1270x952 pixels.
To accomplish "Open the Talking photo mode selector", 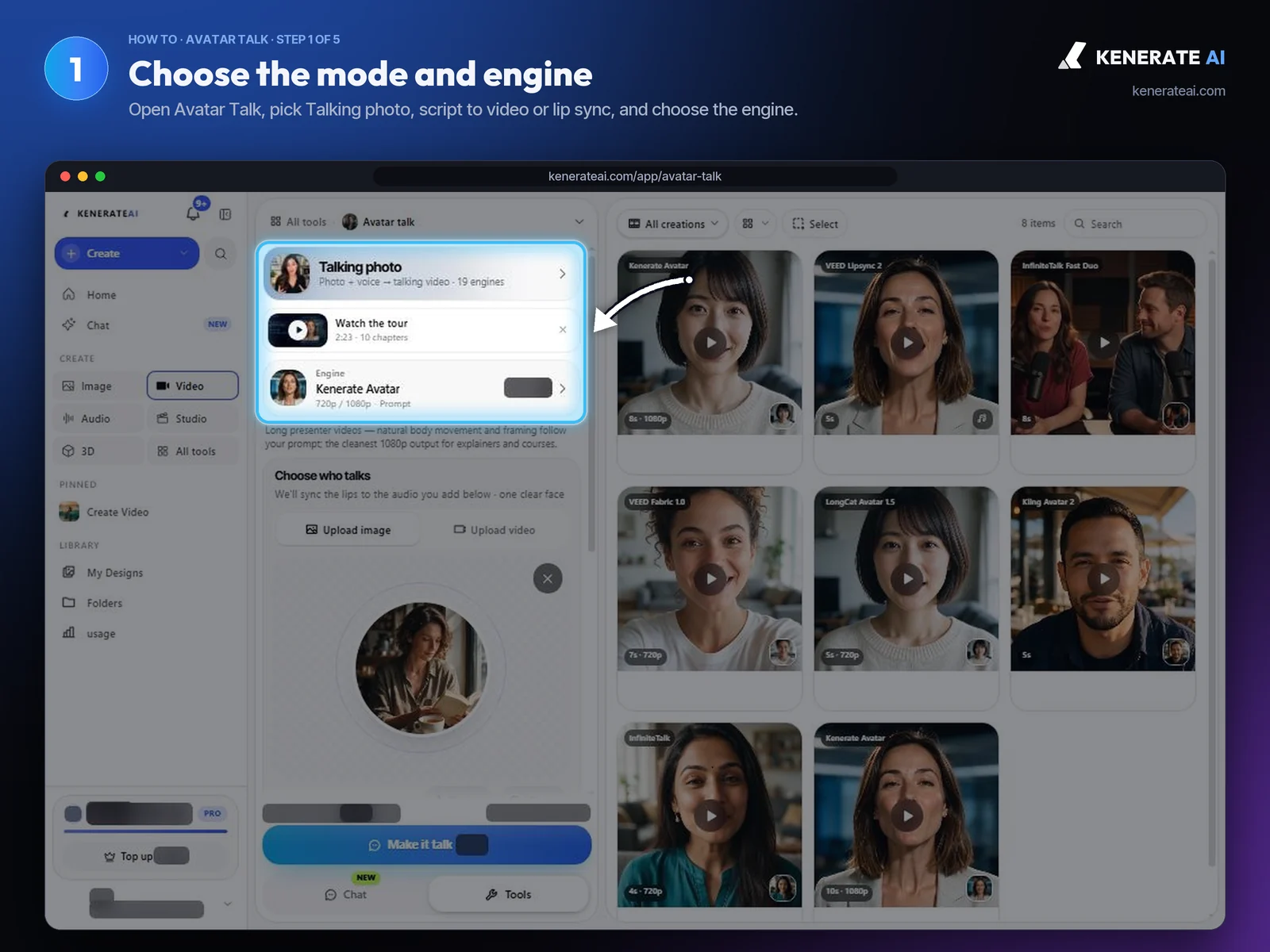I will point(421,273).
